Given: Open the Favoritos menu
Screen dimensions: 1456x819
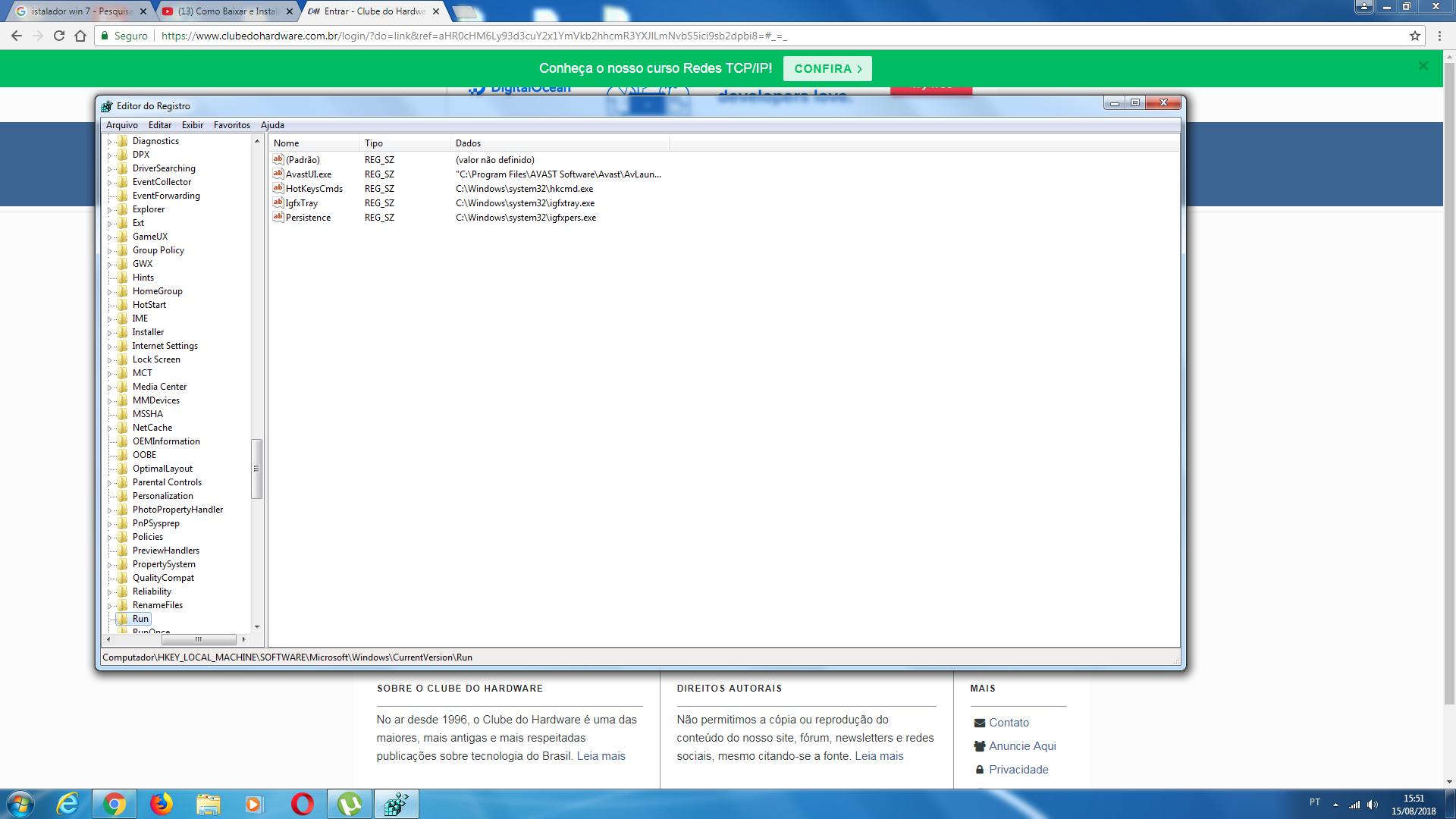Looking at the screenshot, I should pyautogui.click(x=232, y=125).
